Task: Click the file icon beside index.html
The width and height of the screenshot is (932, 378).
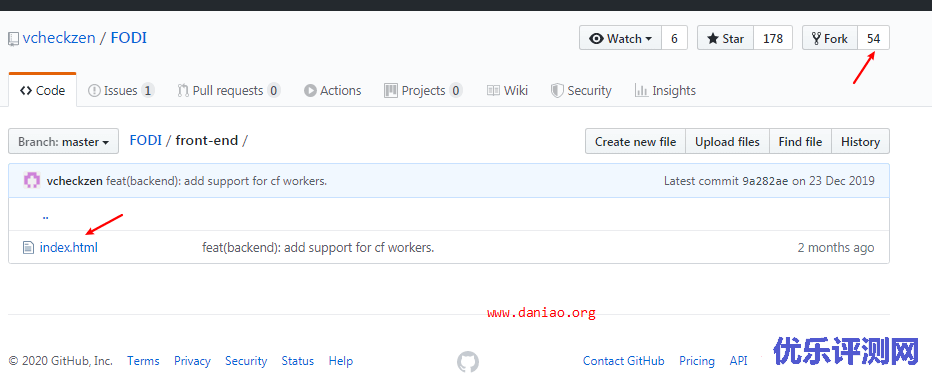Action: pyautogui.click(x=28, y=247)
